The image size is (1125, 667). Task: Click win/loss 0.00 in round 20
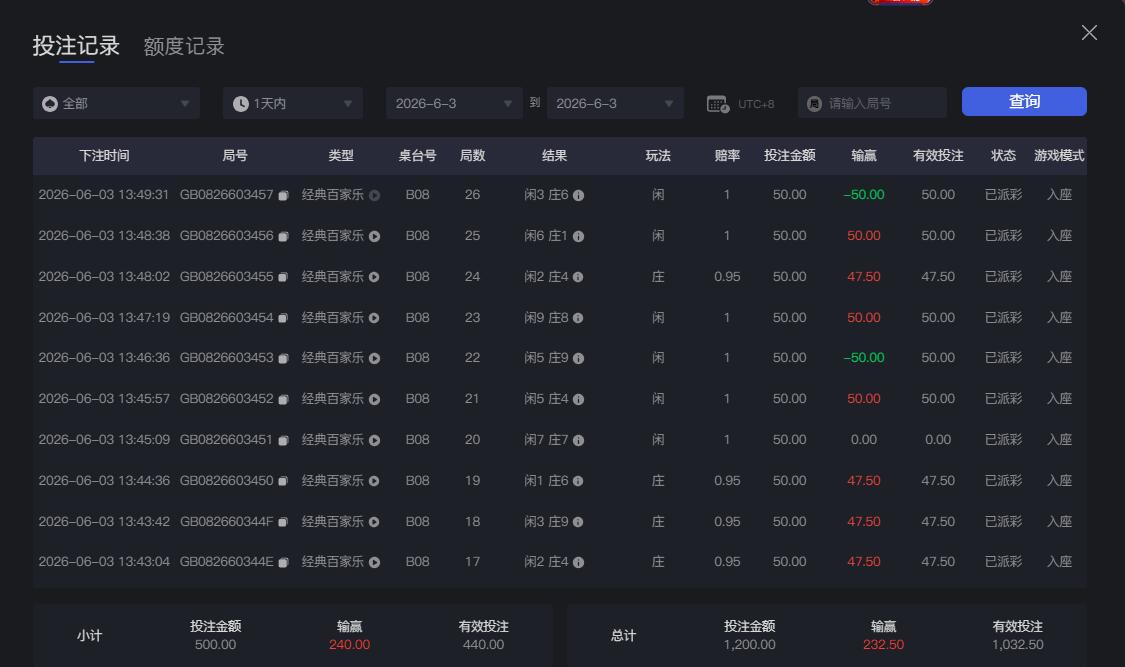(864, 439)
